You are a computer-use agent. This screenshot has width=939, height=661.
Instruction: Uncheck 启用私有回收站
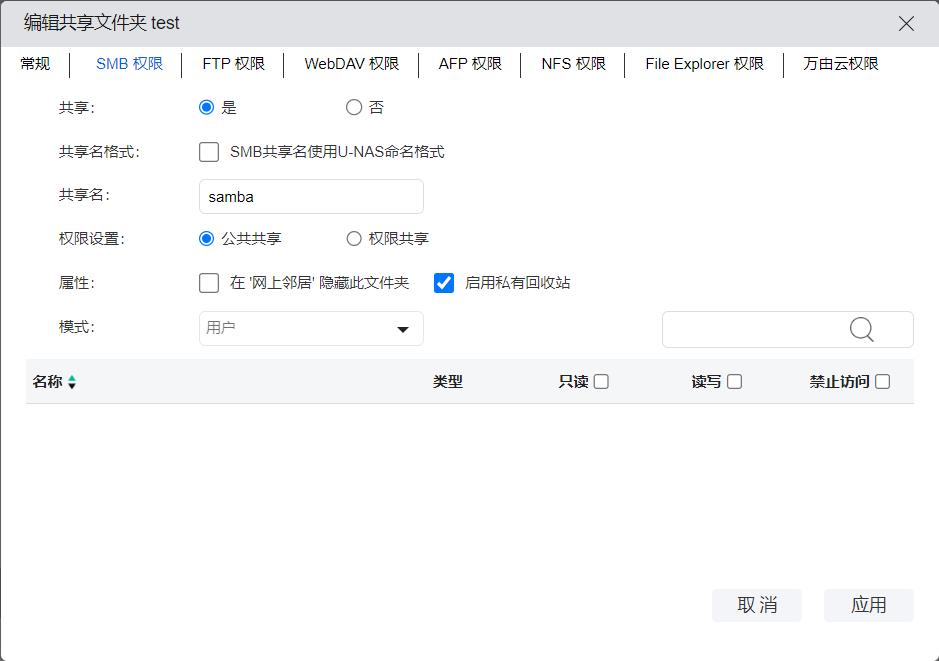[x=444, y=283]
